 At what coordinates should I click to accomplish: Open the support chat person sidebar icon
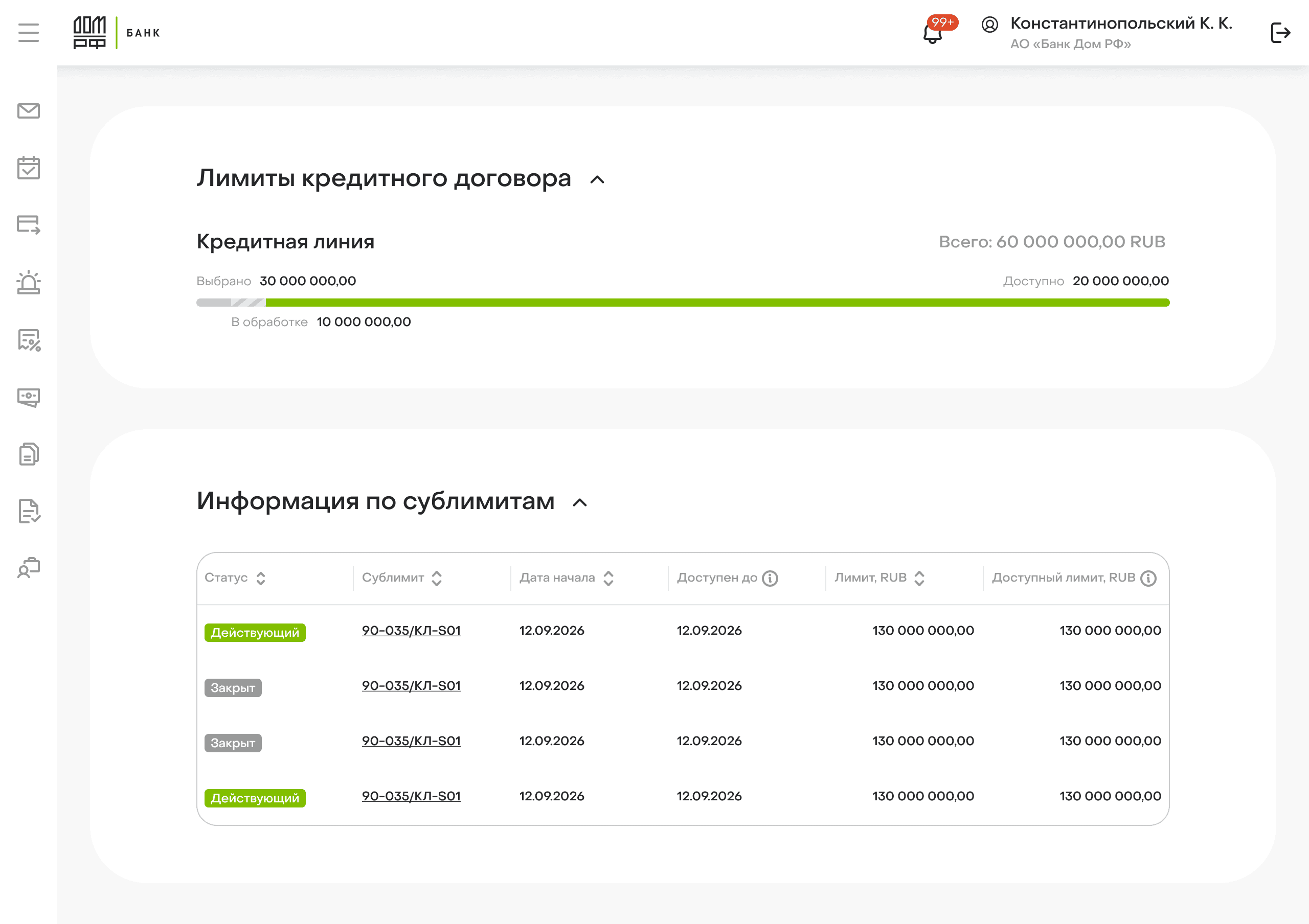29,568
